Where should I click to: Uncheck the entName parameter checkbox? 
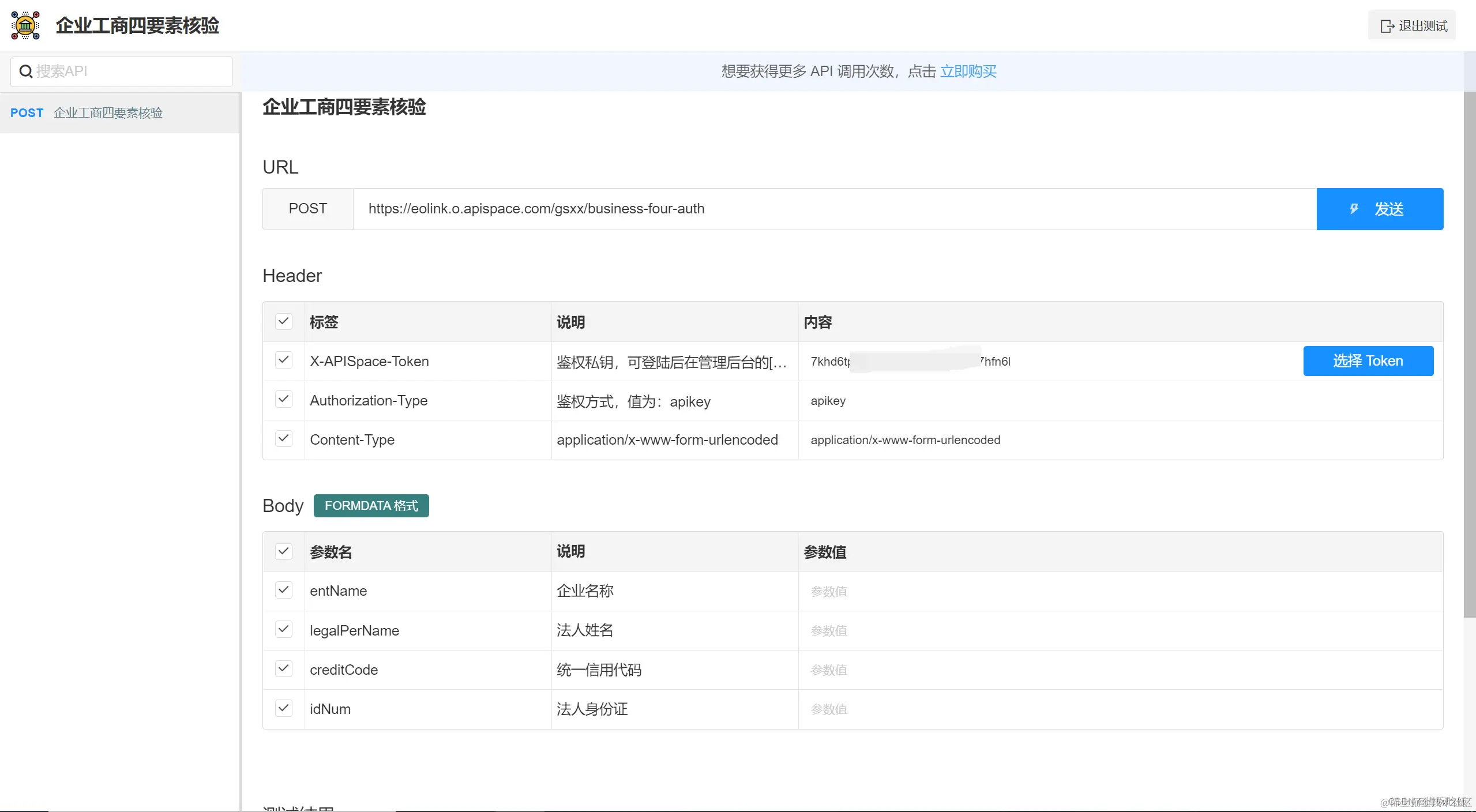(283, 590)
